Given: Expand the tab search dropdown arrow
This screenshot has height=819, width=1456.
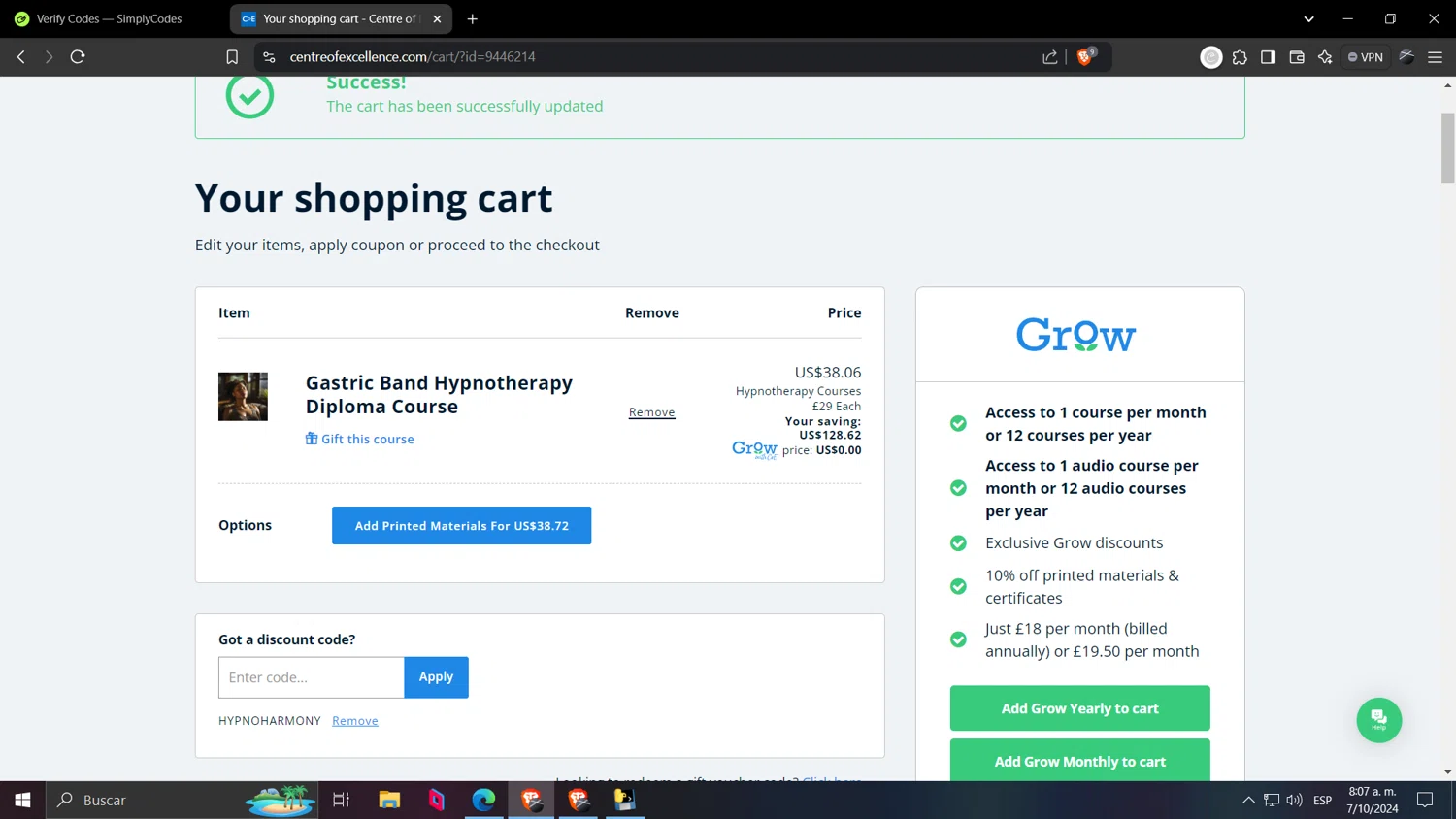Looking at the screenshot, I should pyautogui.click(x=1308, y=18).
